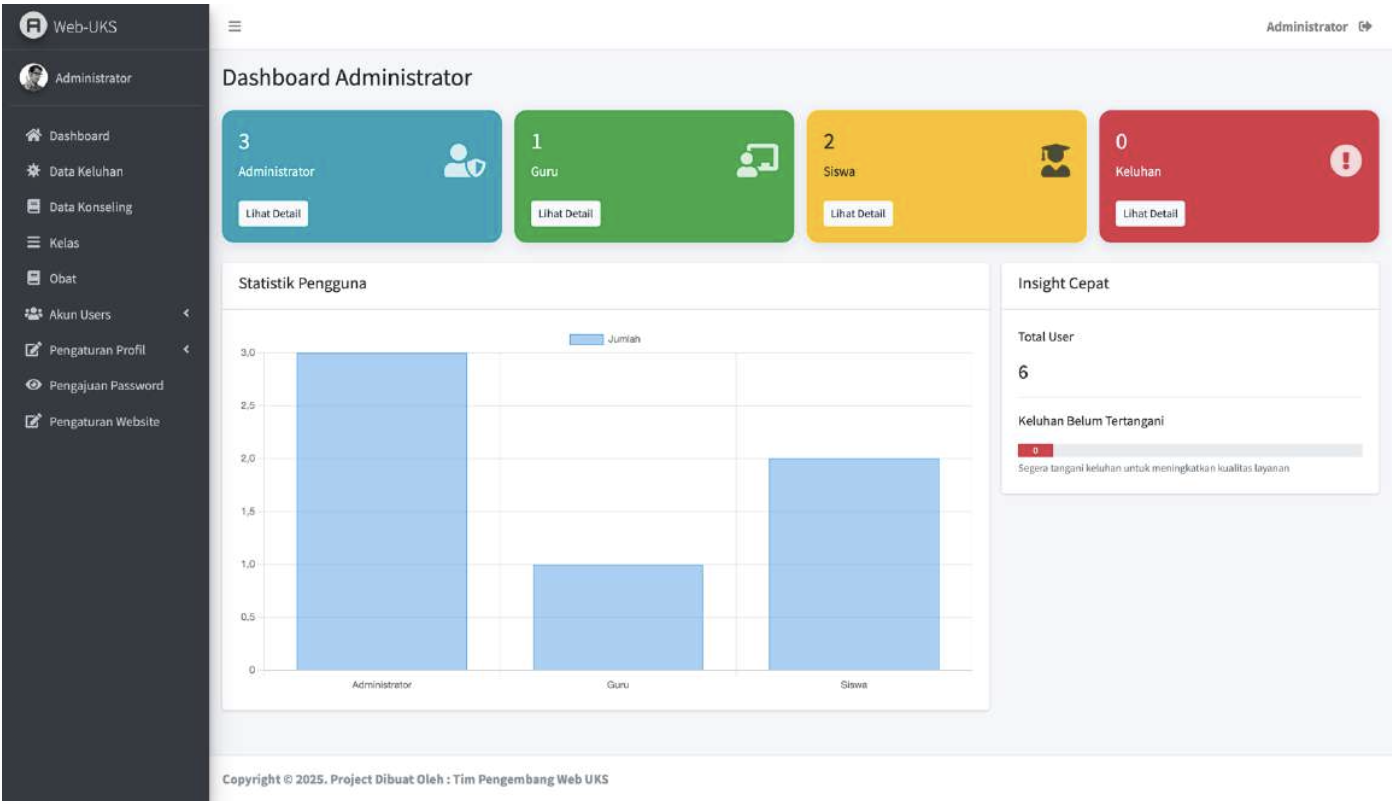Go to the Kelas menu item
The width and height of the screenshot is (1398, 804).
click(x=105, y=243)
